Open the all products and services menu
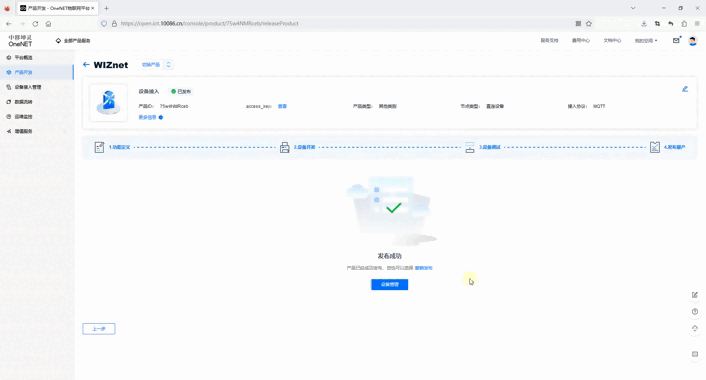The height and width of the screenshot is (380, 706). pos(73,41)
